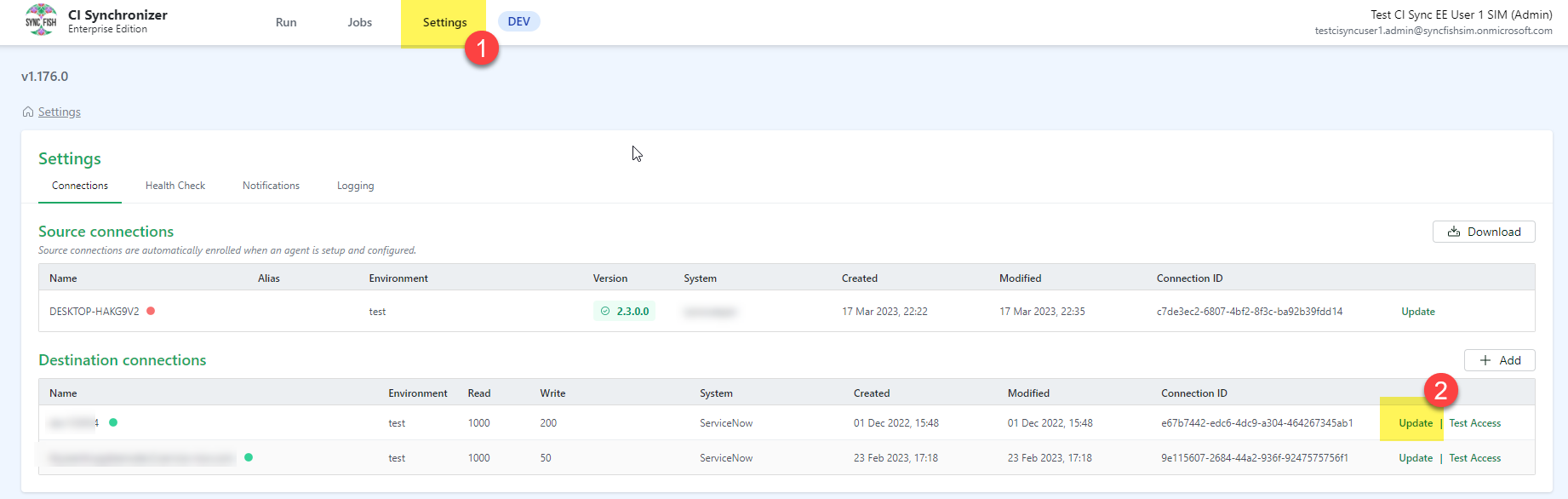Click the Sync Fish logo icon
1568x499 pixels.
pyautogui.click(x=41, y=20)
